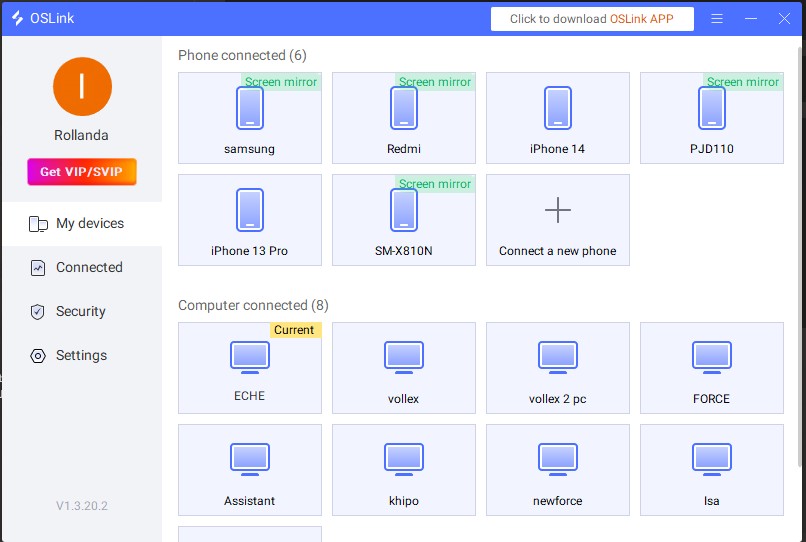Open the Settings section

tap(81, 356)
